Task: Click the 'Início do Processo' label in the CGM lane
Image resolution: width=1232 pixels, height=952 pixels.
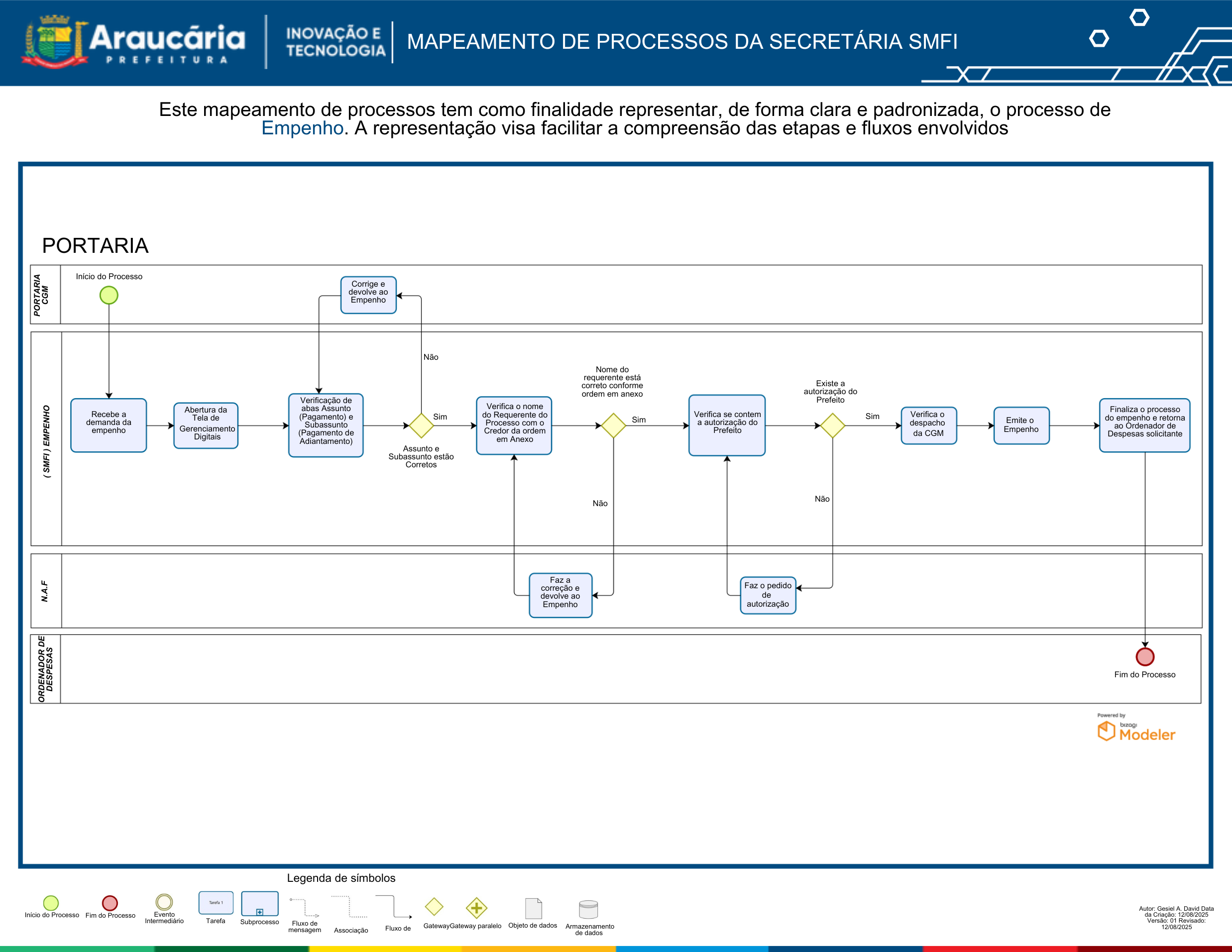Action: 109,276
